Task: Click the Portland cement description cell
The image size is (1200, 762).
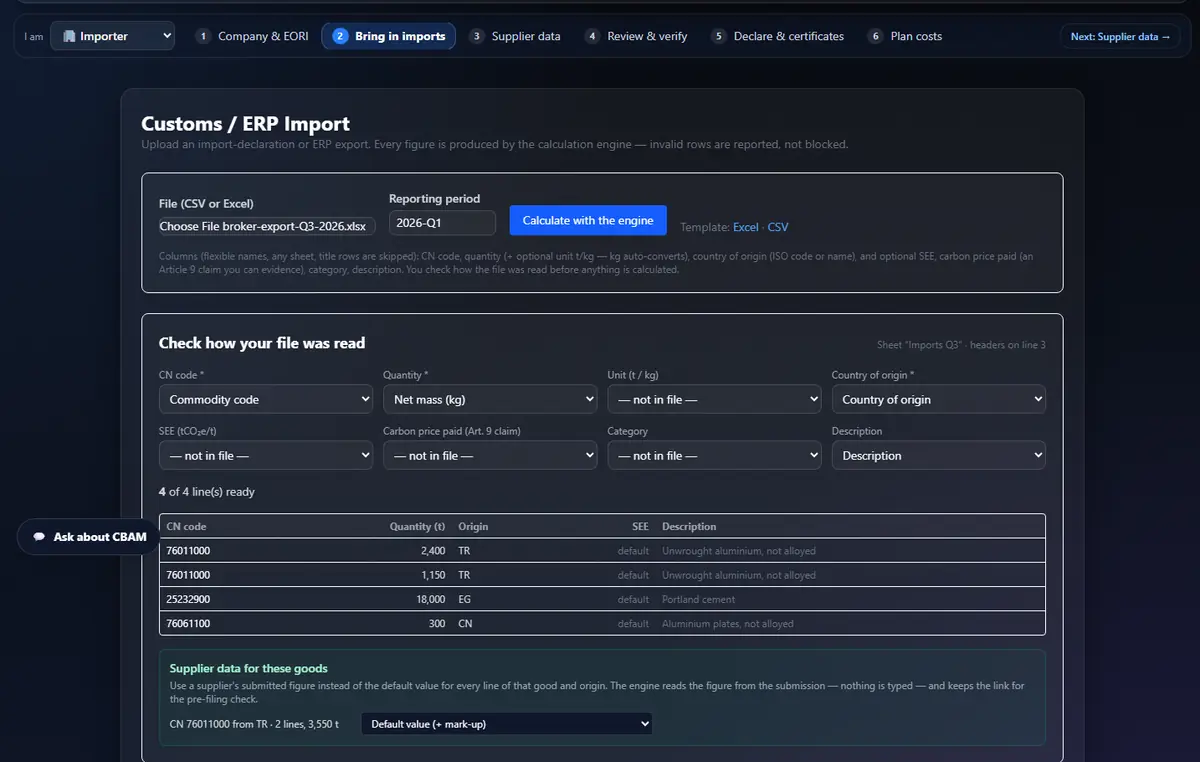Action: point(699,599)
